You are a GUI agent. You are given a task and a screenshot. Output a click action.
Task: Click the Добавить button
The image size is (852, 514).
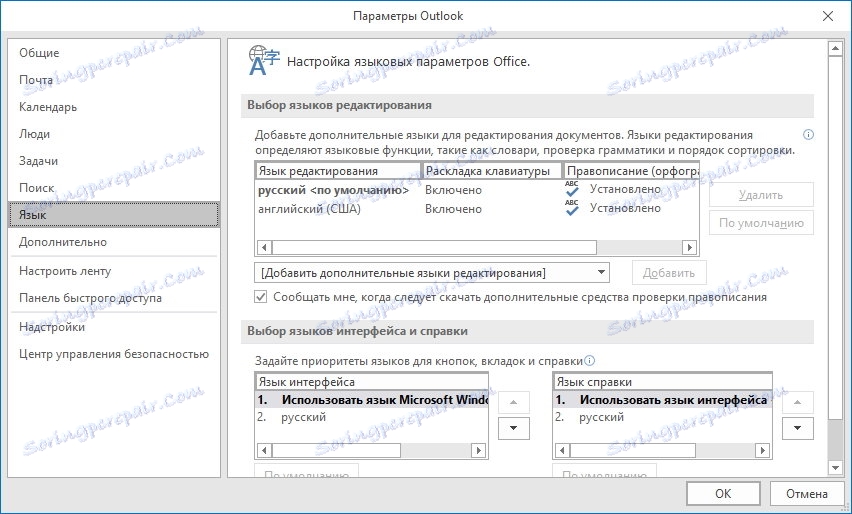pyautogui.click(x=669, y=273)
